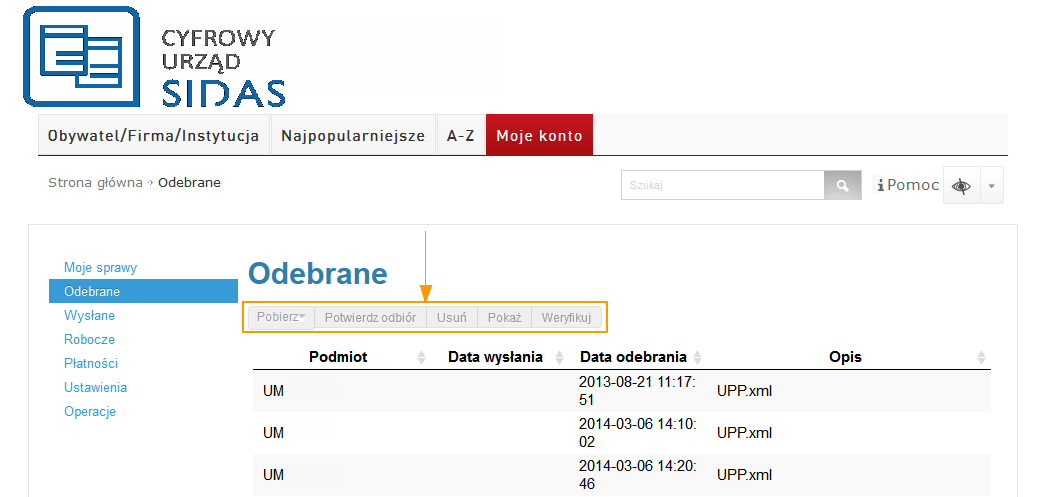Open the Pobierz dropdown
Screen dimensions: 1048x497
281,317
